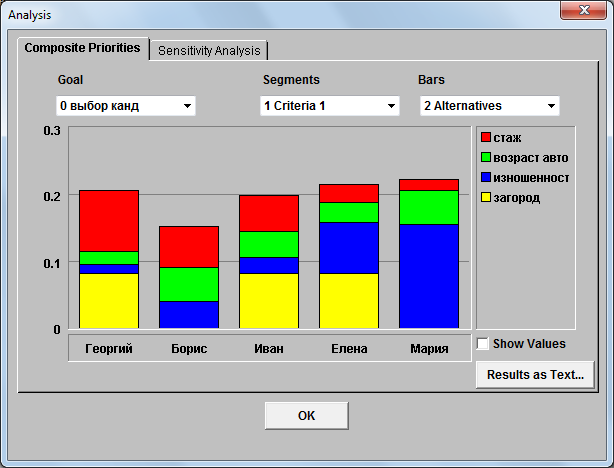
Task: Click the yellow segment of Иван bar
Action: pos(269,301)
